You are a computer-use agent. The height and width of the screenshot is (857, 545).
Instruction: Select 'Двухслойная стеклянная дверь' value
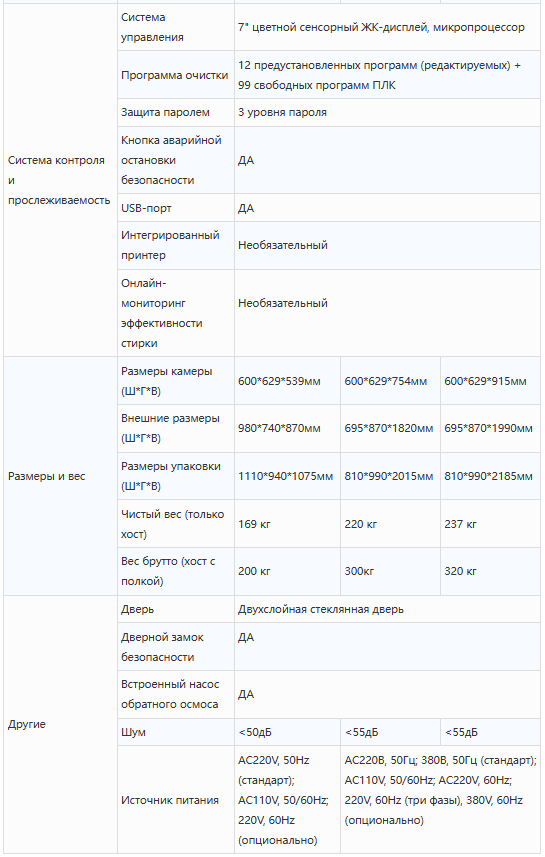(x=321, y=609)
